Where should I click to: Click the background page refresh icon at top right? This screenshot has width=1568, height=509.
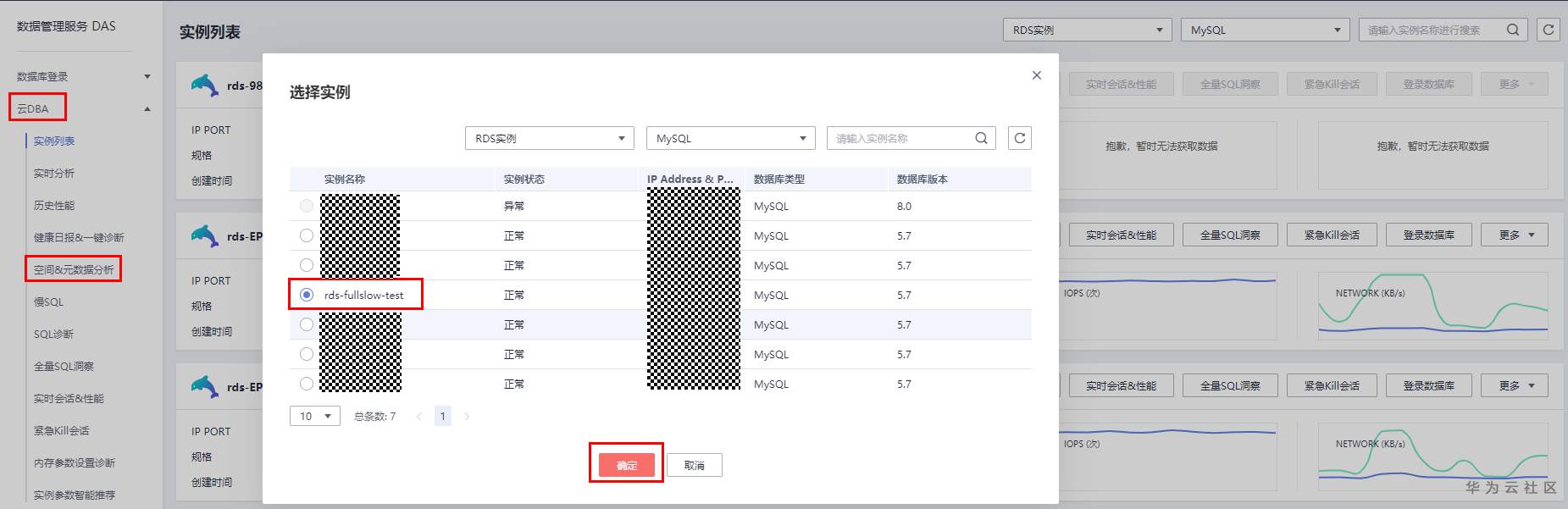[x=1549, y=30]
